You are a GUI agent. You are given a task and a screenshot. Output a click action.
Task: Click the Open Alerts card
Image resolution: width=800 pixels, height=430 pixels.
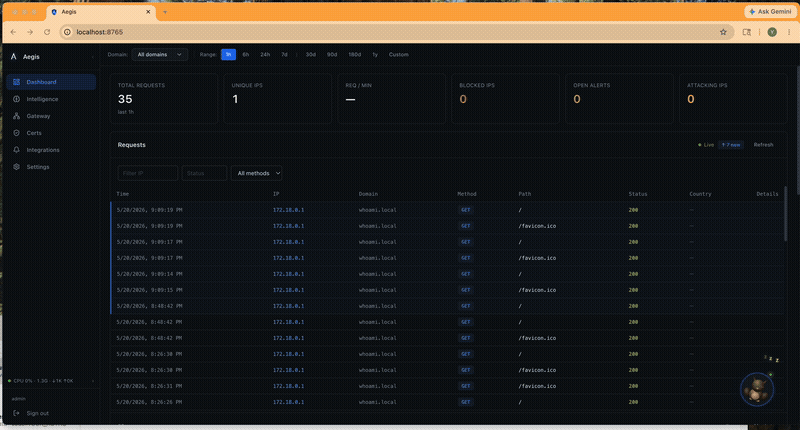click(x=619, y=98)
